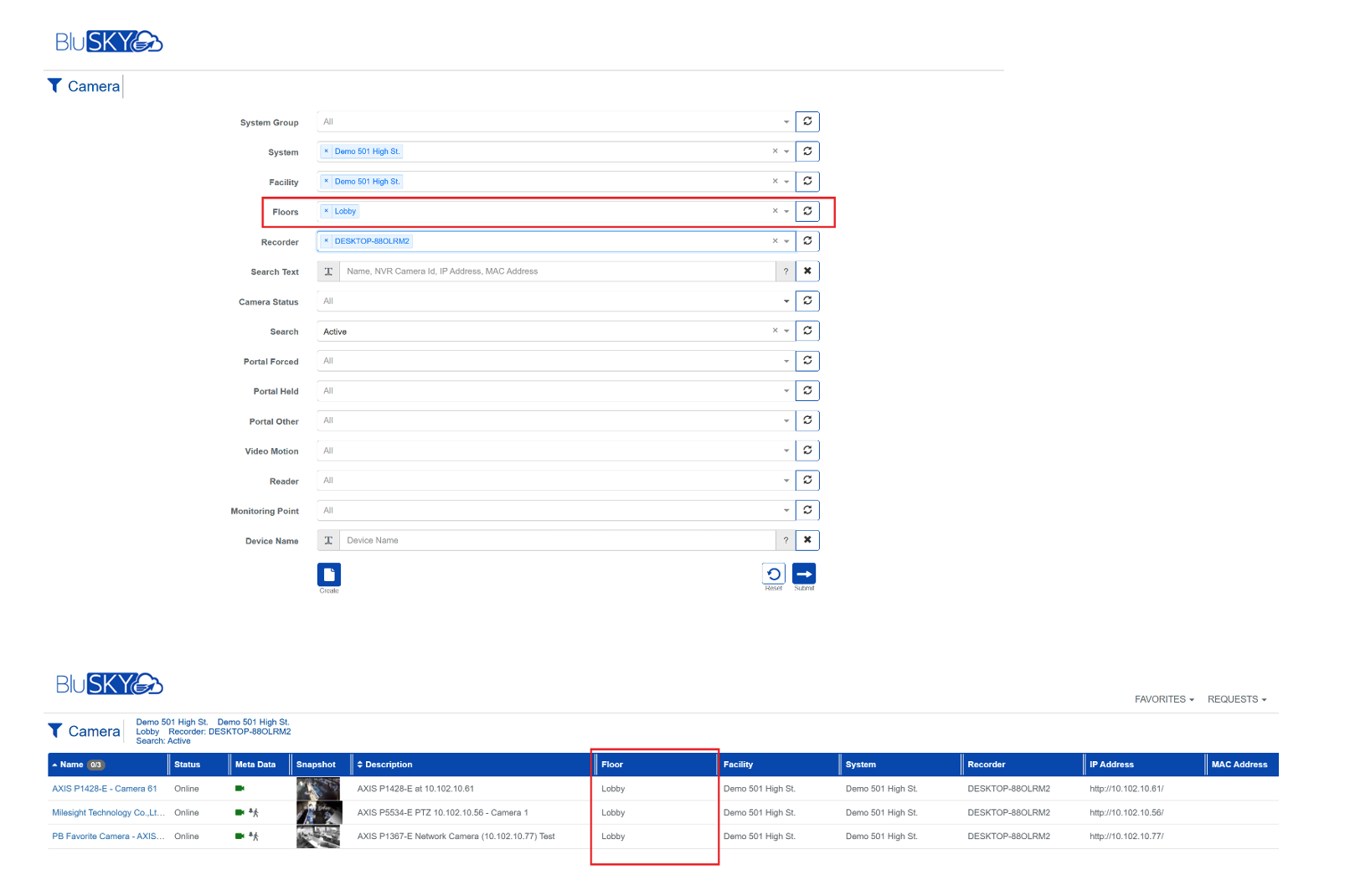Click the Reset icon
This screenshot has width=1345, height=896.
point(773,574)
